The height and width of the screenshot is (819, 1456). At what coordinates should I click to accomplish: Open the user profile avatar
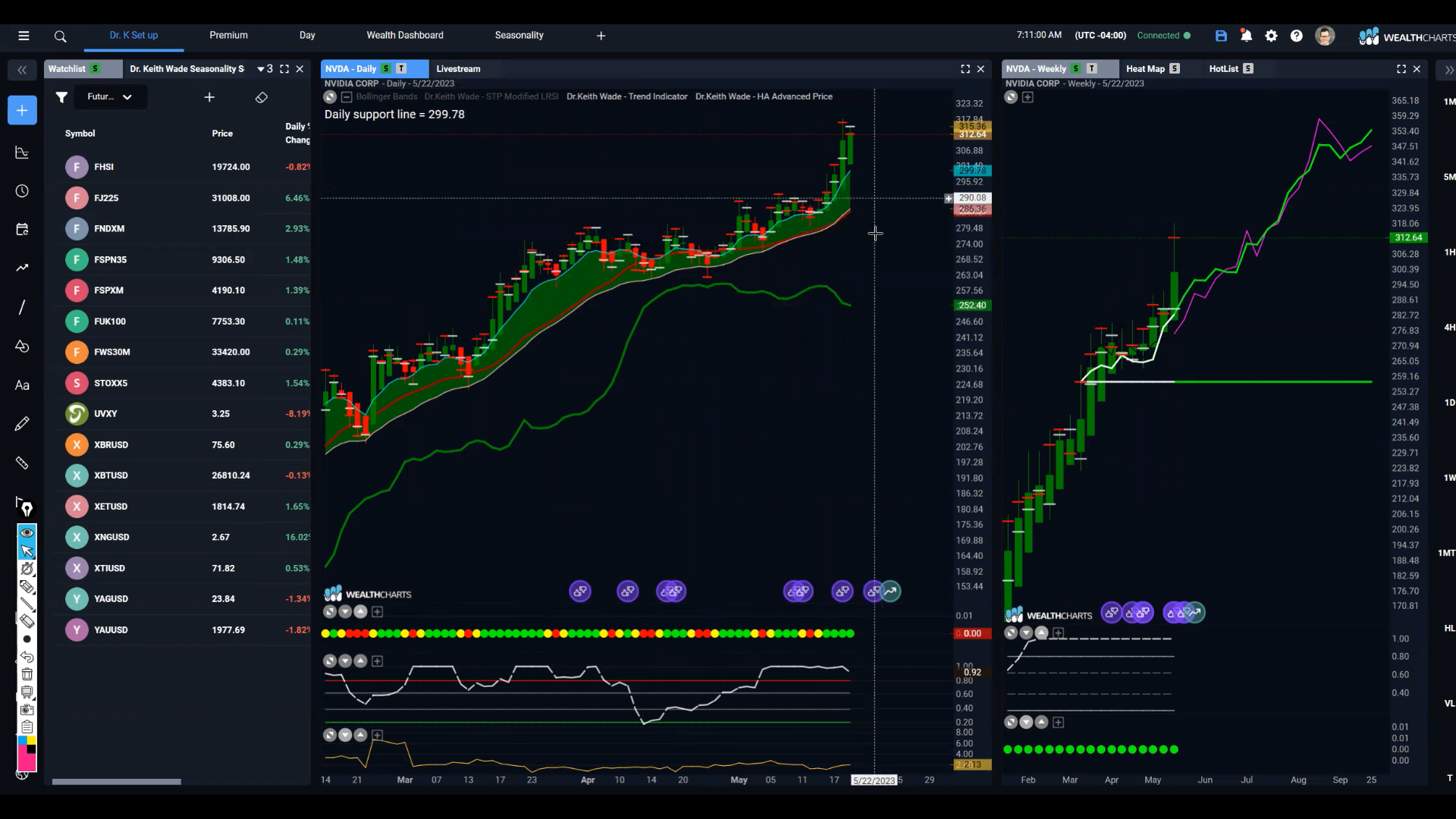pos(1325,36)
